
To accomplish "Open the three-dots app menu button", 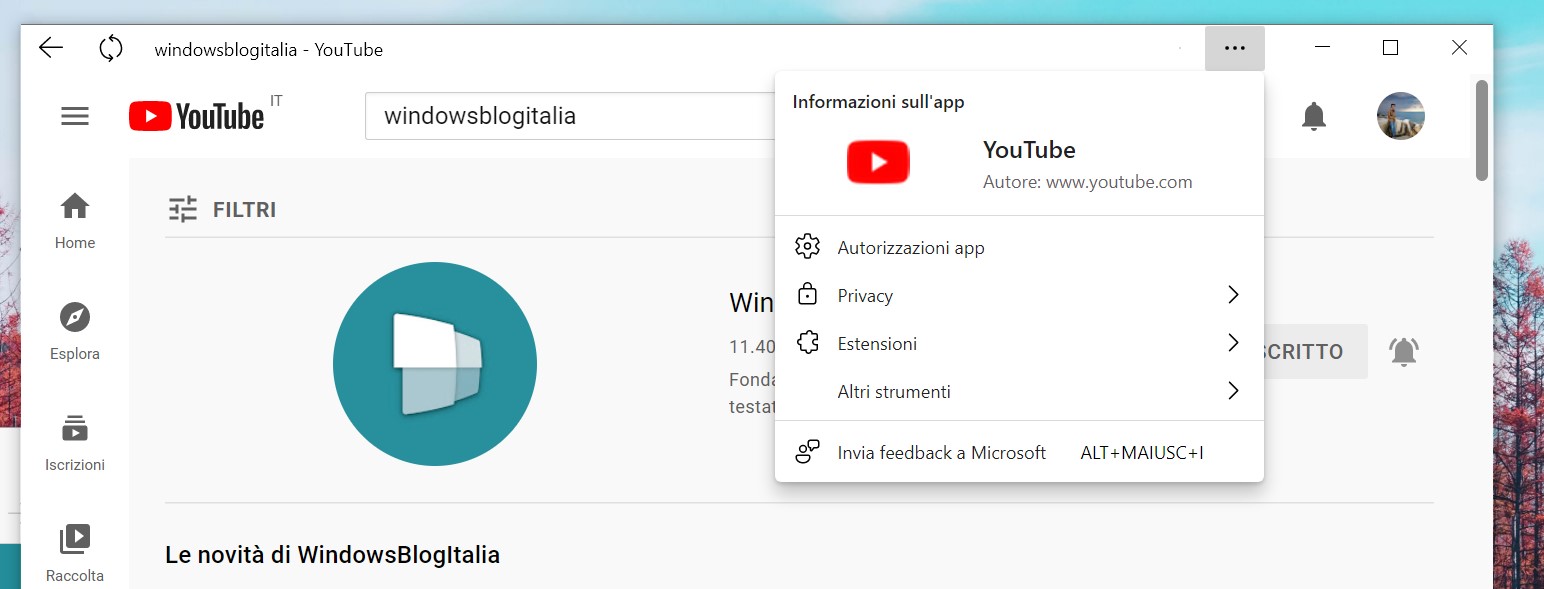I will [1235, 48].
